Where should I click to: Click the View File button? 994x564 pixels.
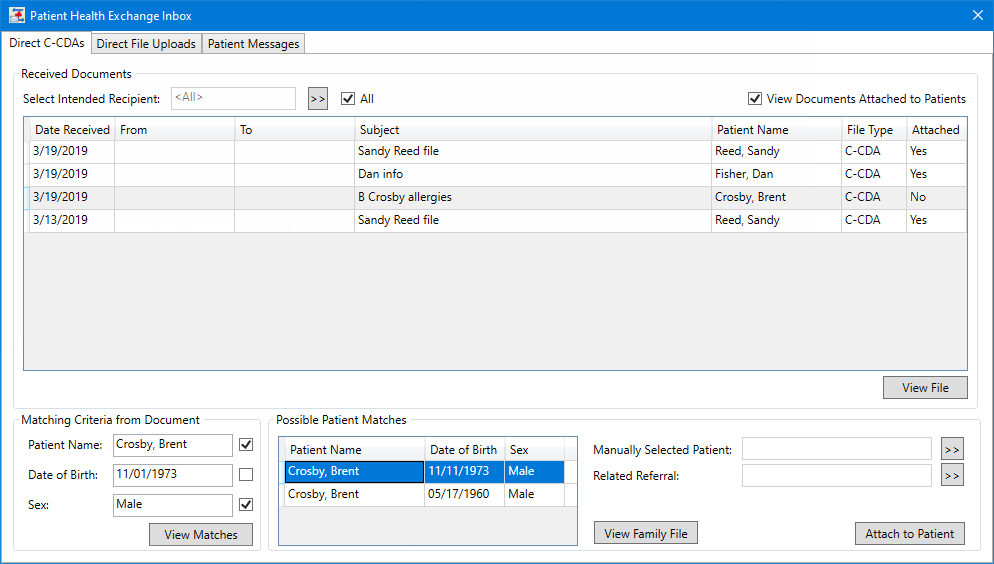point(925,388)
